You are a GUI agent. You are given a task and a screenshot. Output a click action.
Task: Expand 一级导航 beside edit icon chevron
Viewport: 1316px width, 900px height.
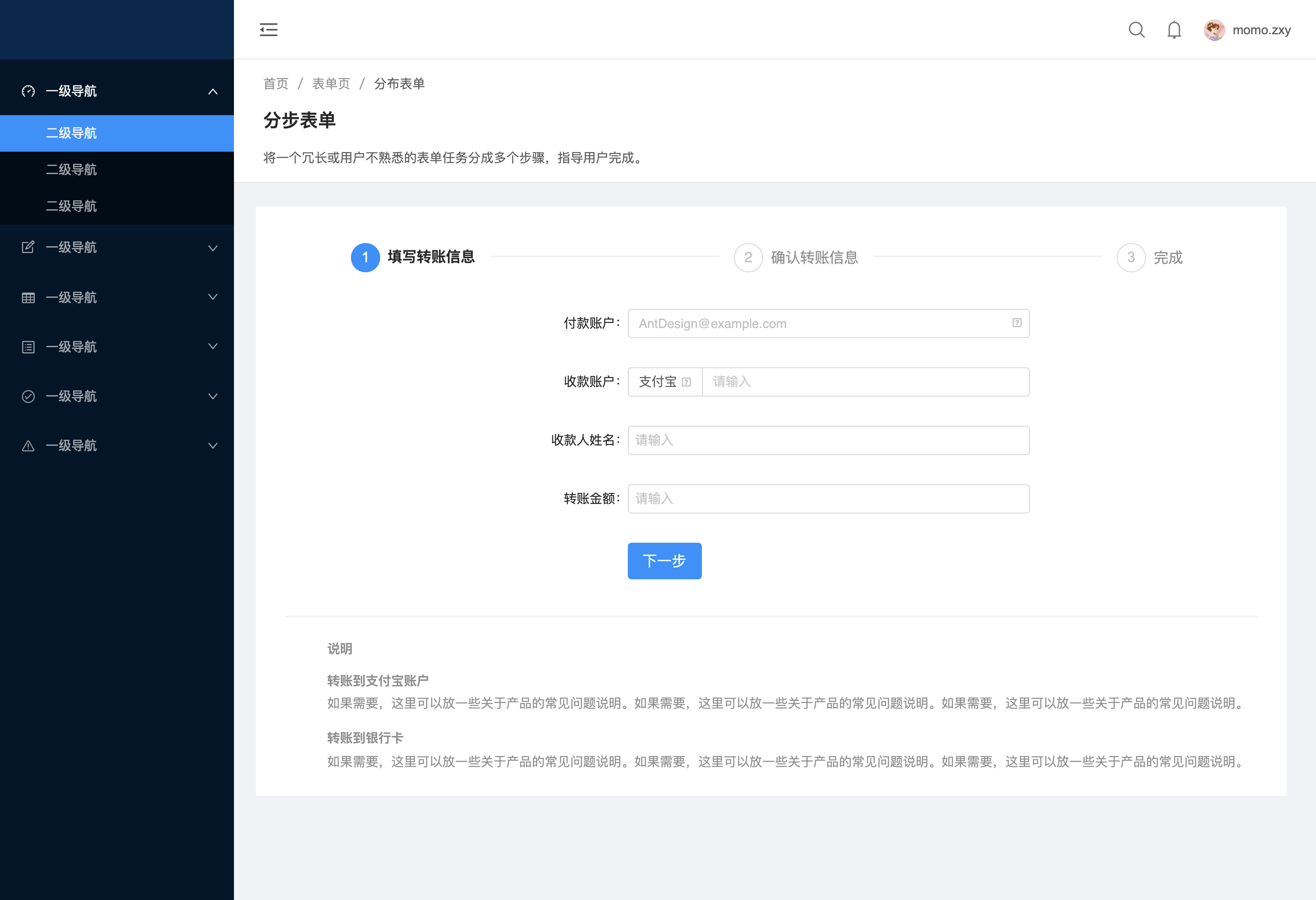pos(213,248)
